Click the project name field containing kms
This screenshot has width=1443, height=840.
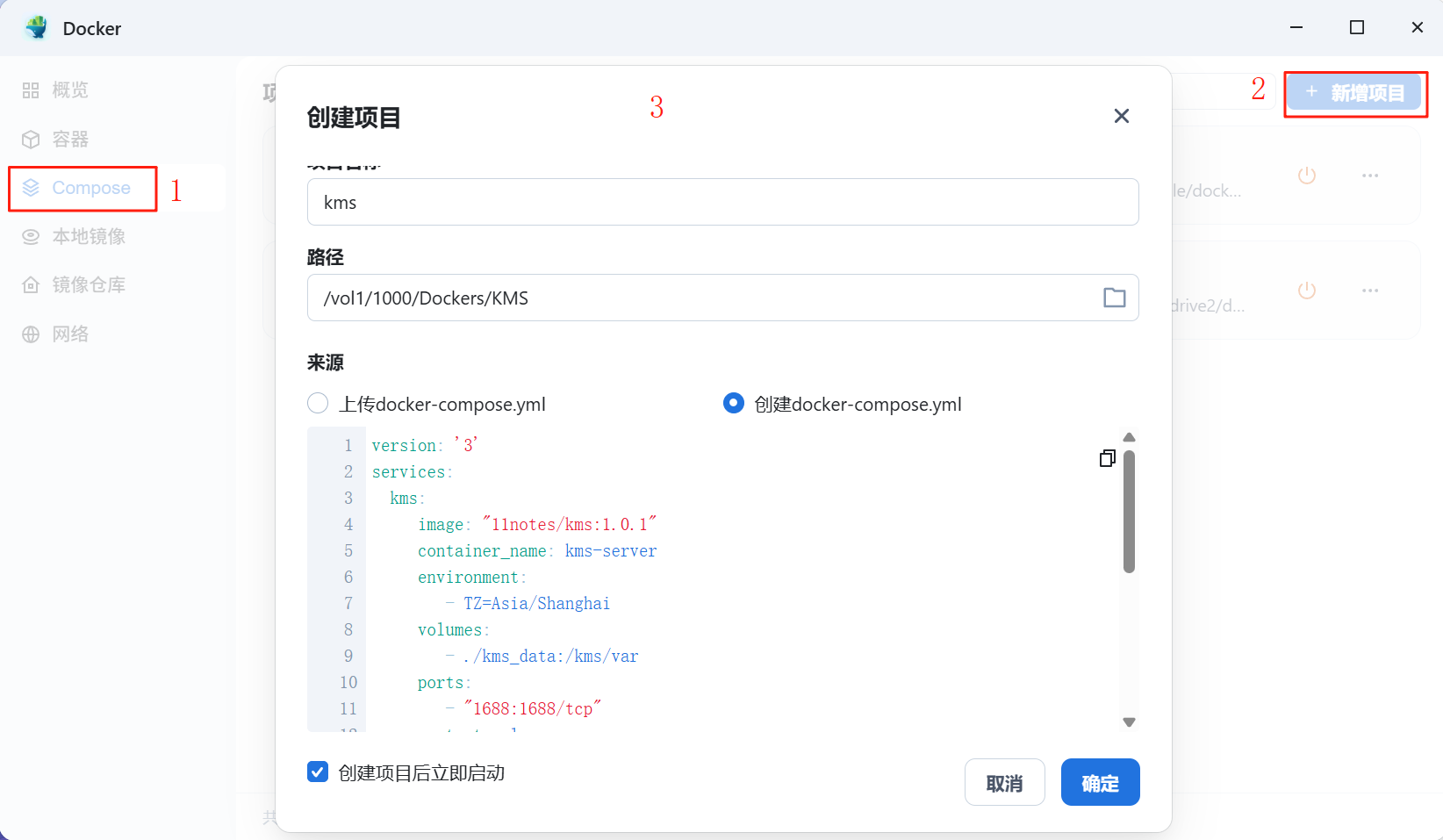(x=723, y=202)
